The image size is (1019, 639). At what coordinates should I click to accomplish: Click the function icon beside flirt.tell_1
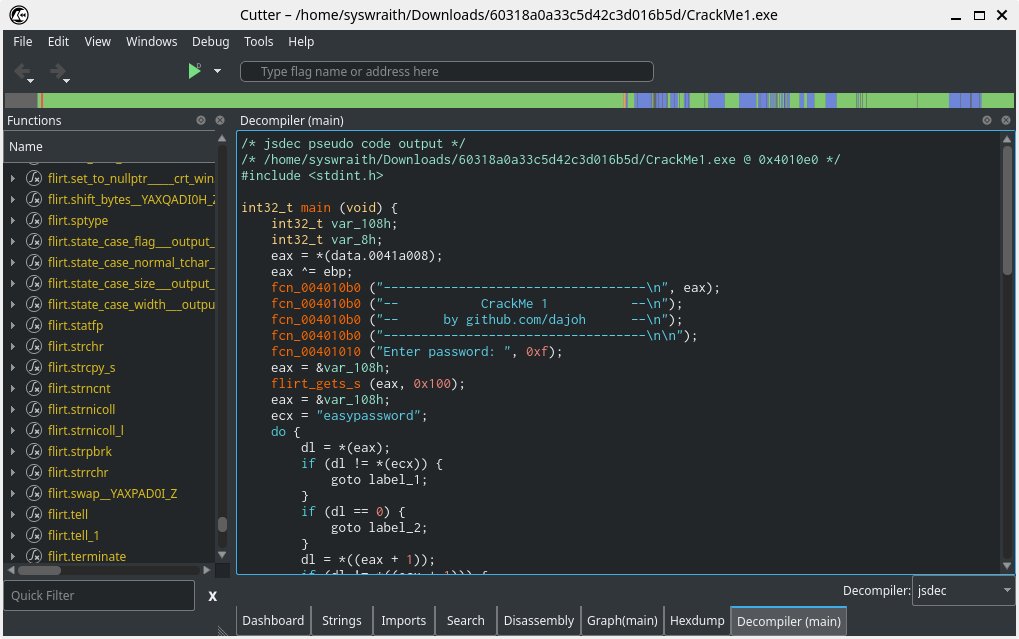click(x=34, y=535)
